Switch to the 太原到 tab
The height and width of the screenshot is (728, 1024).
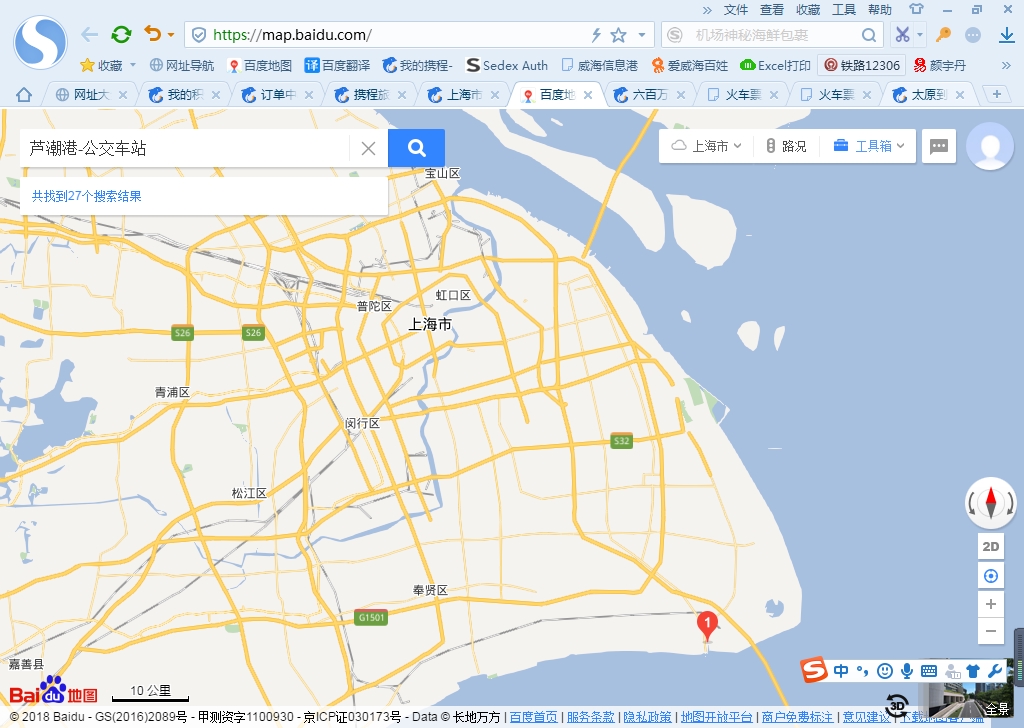927,95
